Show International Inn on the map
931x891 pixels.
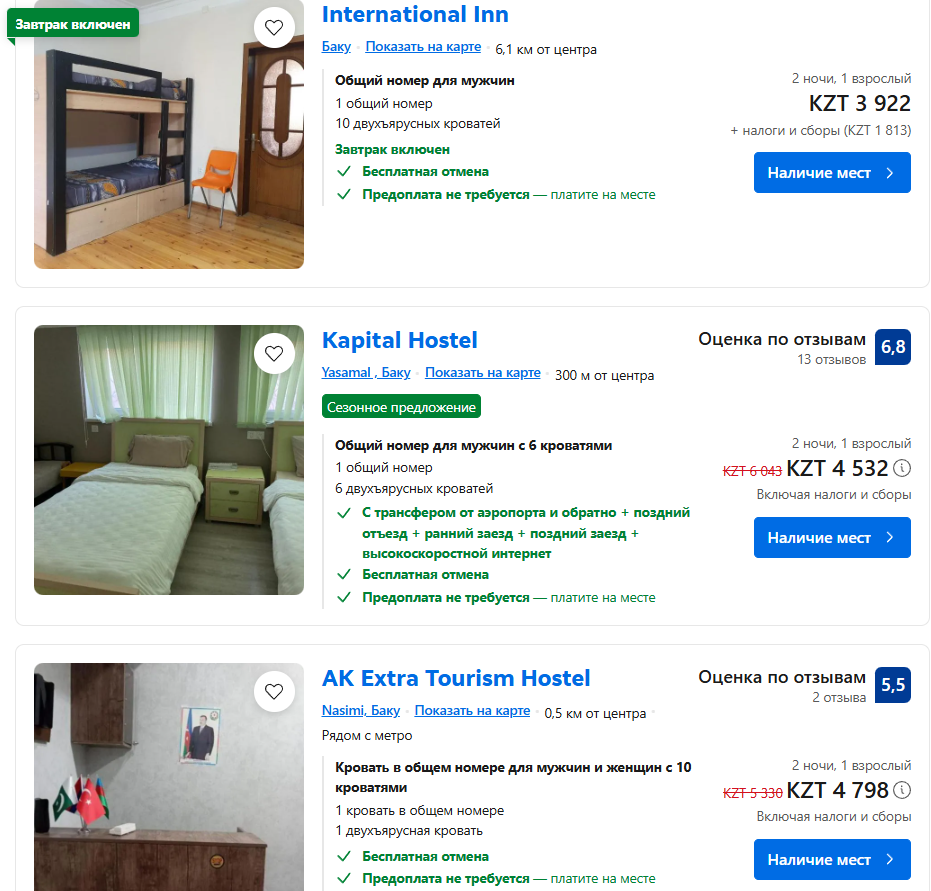423,46
